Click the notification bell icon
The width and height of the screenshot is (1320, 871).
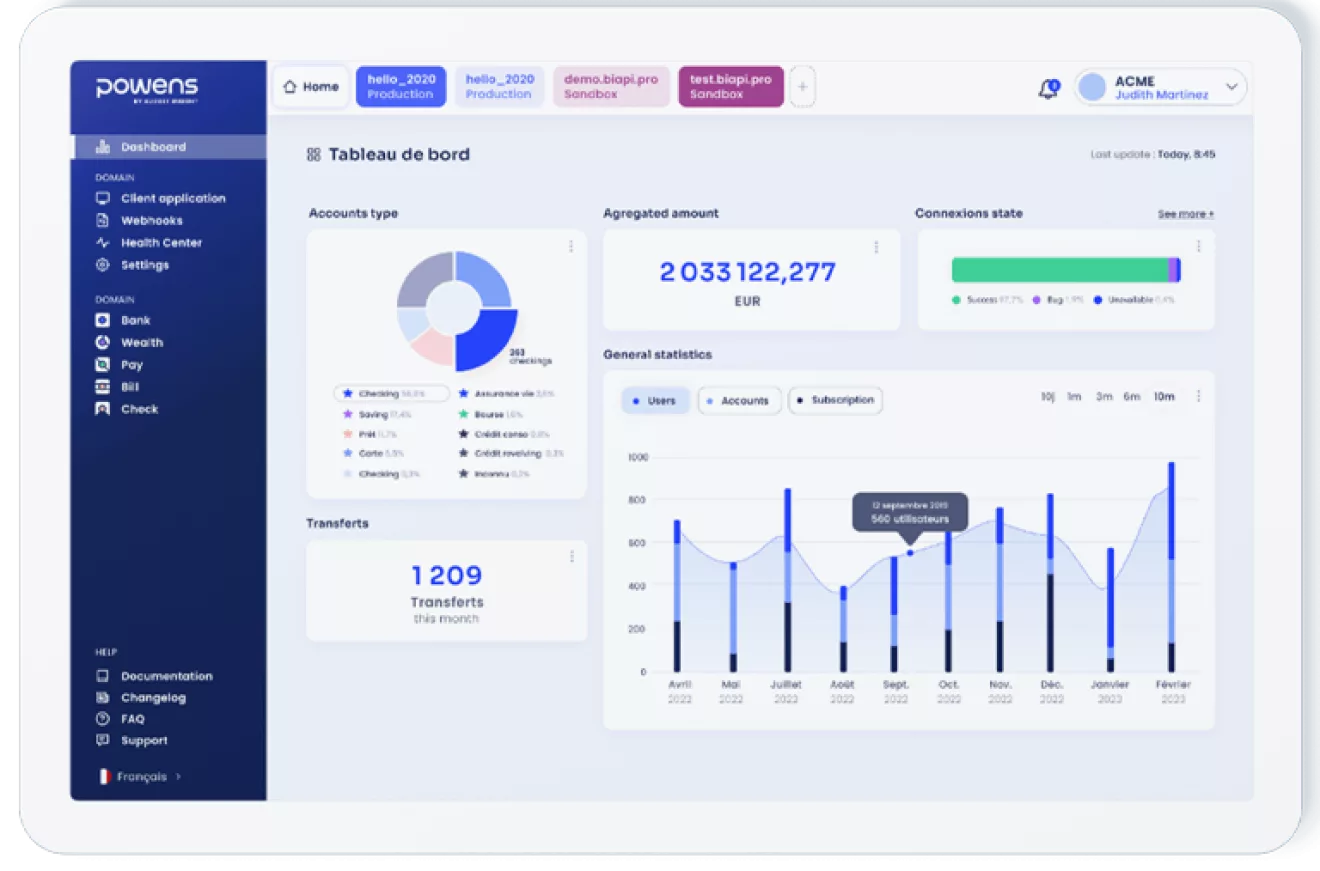tap(1048, 89)
